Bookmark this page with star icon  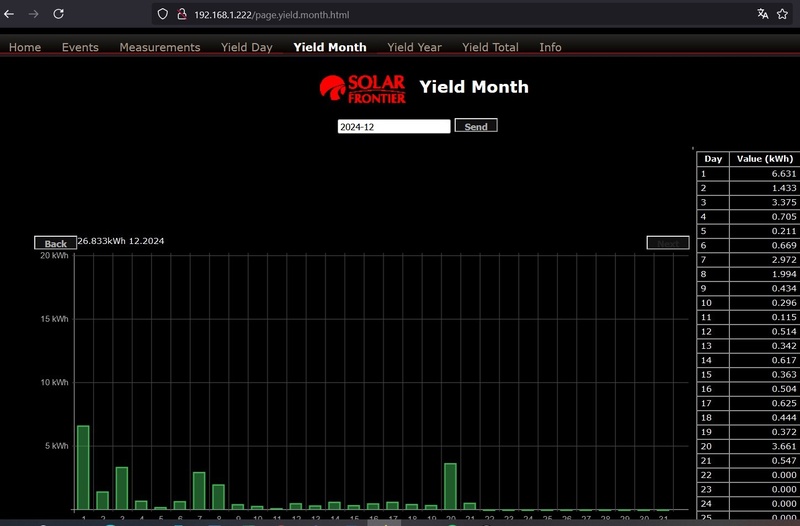point(783,14)
